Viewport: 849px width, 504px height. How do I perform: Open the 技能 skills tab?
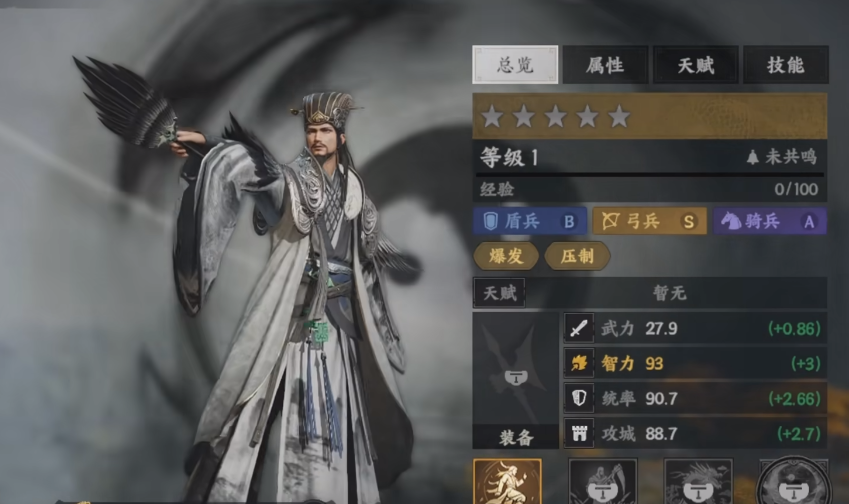point(786,65)
